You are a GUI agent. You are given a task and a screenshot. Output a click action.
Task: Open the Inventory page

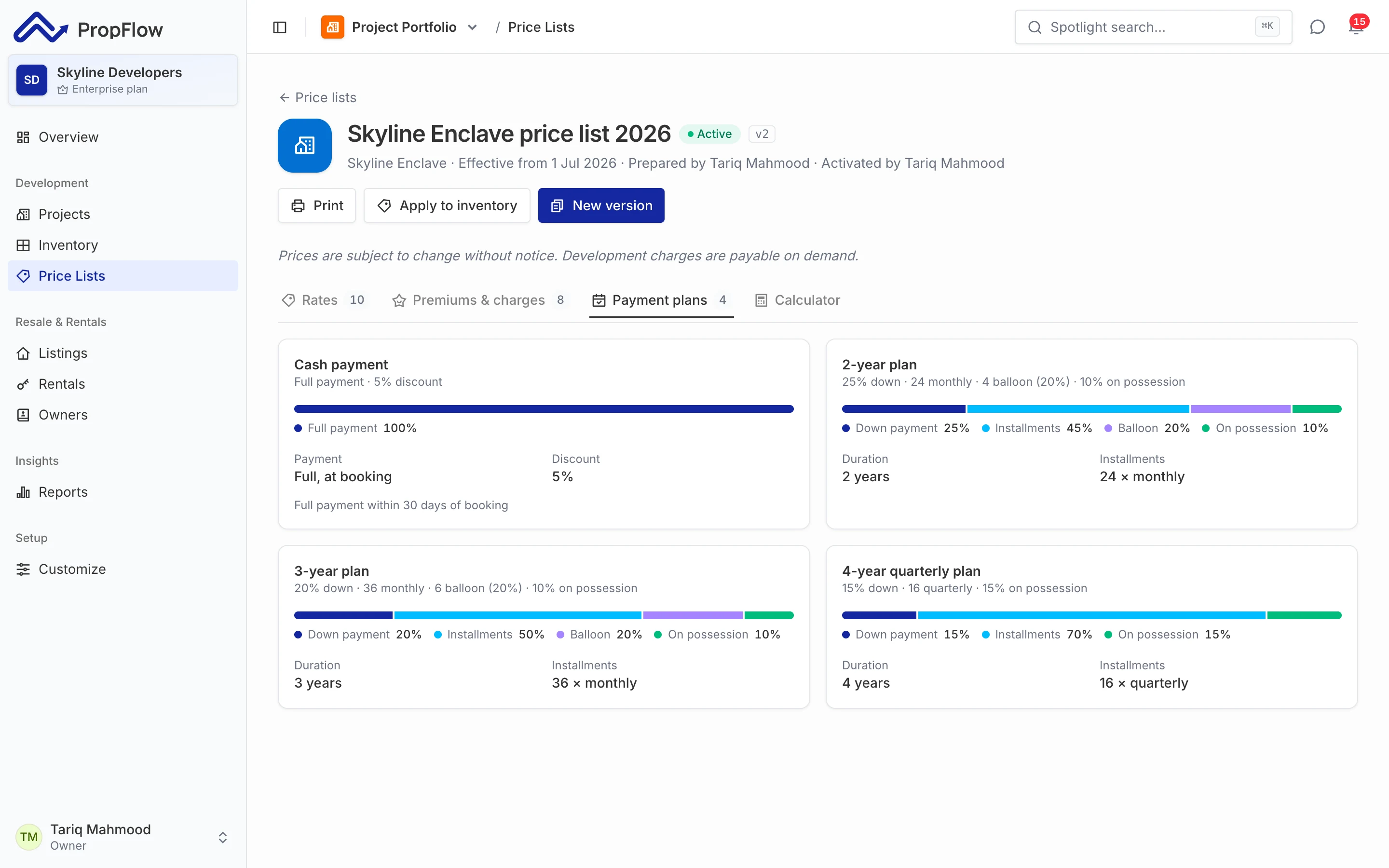pyautogui.click(x=123, y=245)
